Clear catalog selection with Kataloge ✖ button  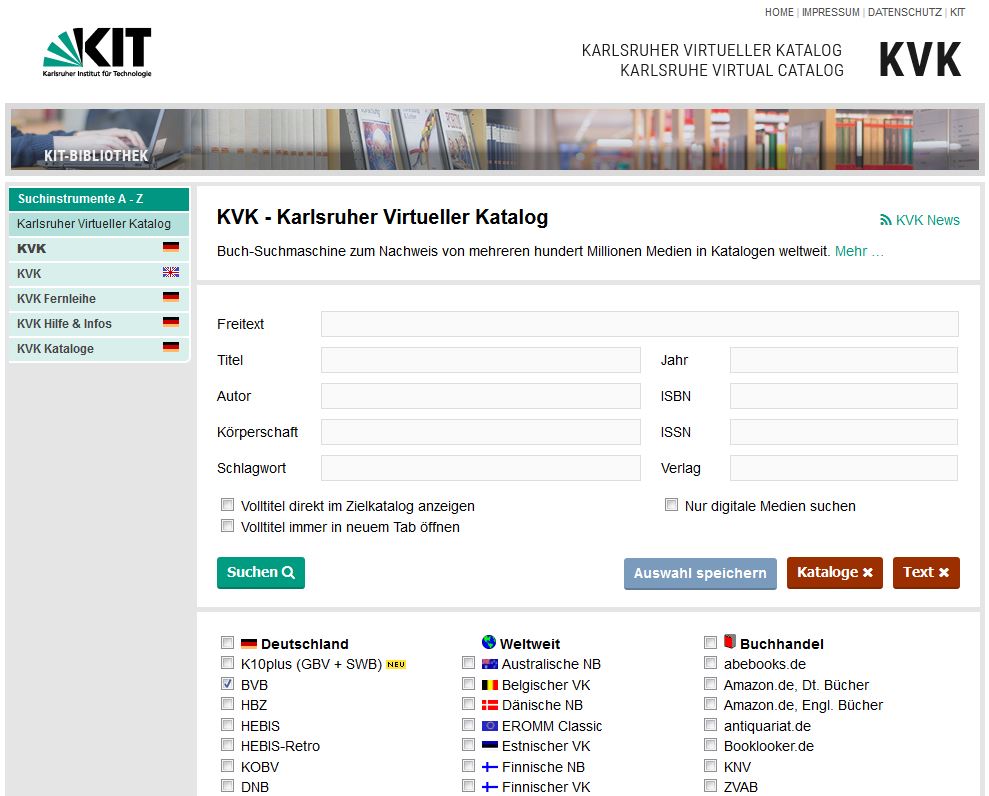point(834,573)
